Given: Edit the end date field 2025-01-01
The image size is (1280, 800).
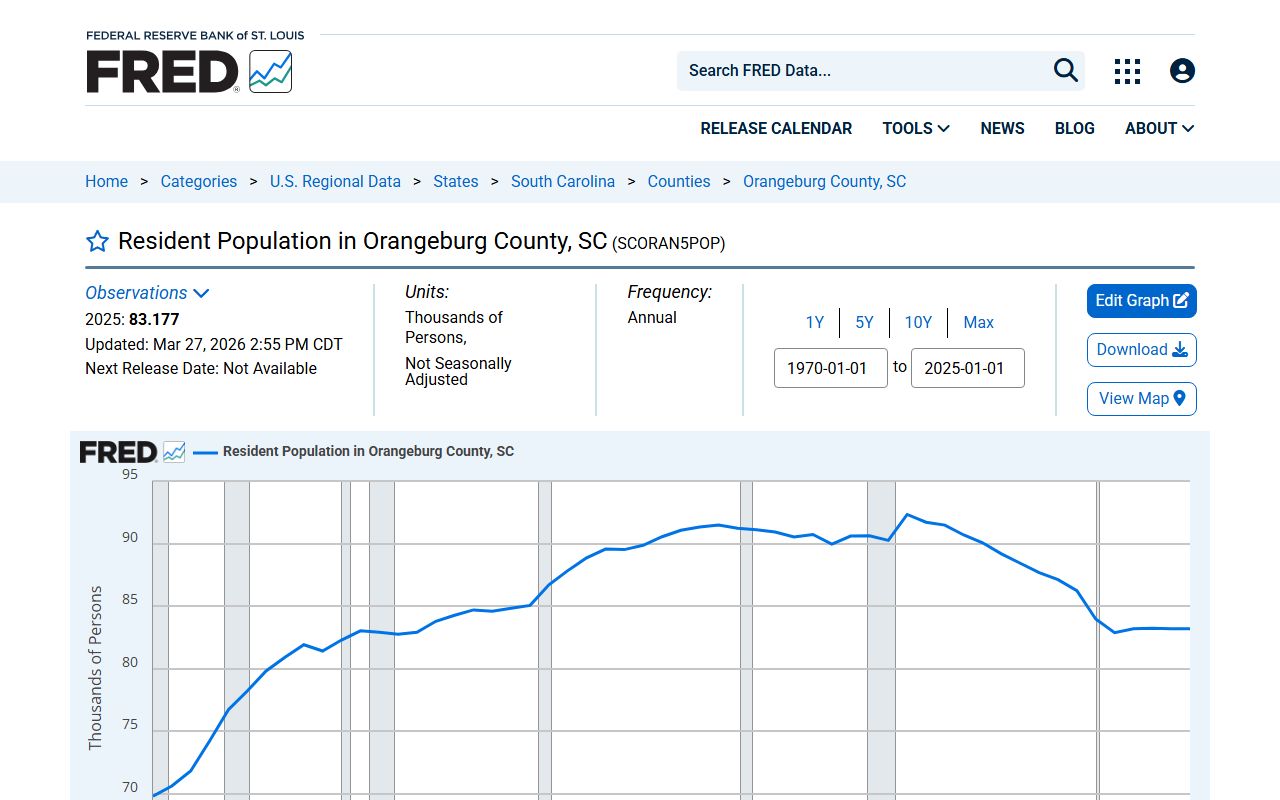Looking at the screenshot, I should click(968, 368).
